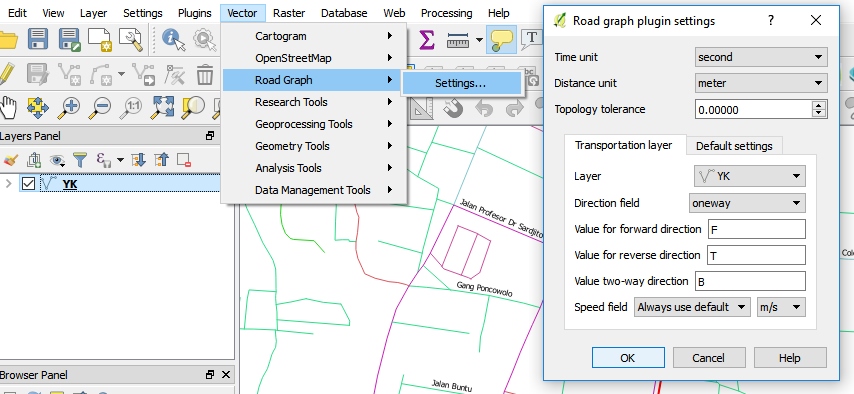Click the Text Annotation T icon
The height and width of the screenshot is (394, 854).
[x=532, y=39]
